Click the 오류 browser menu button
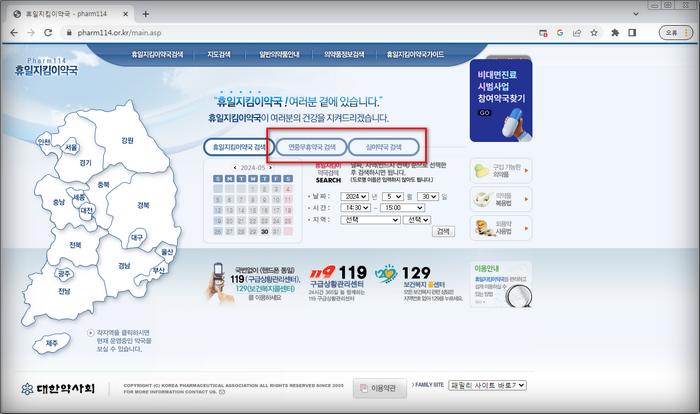700x414 pixels. point(676,33)
